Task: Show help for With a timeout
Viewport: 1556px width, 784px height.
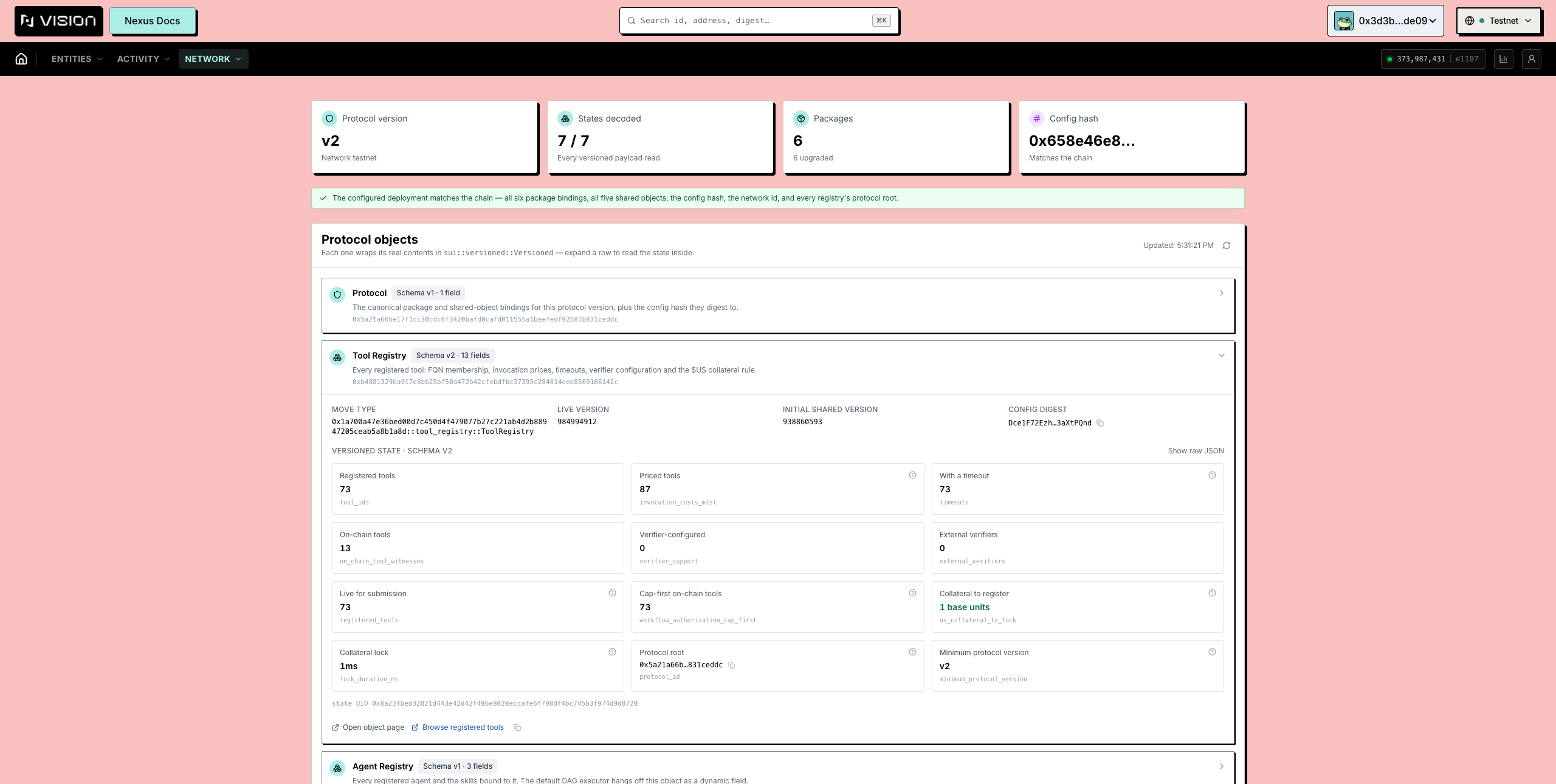Action: tap(1212, 475)
